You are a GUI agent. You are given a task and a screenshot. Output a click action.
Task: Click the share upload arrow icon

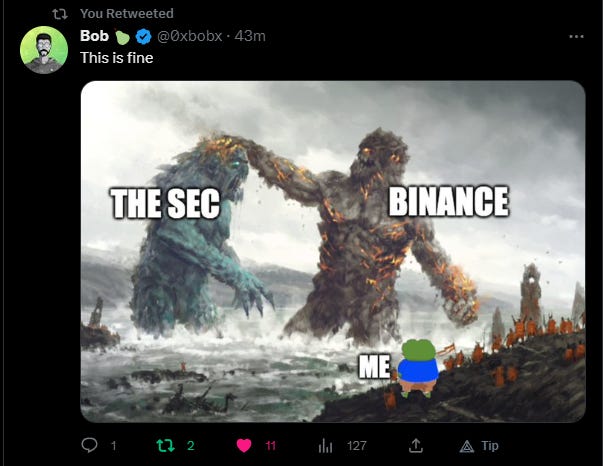tap(415, 446)
